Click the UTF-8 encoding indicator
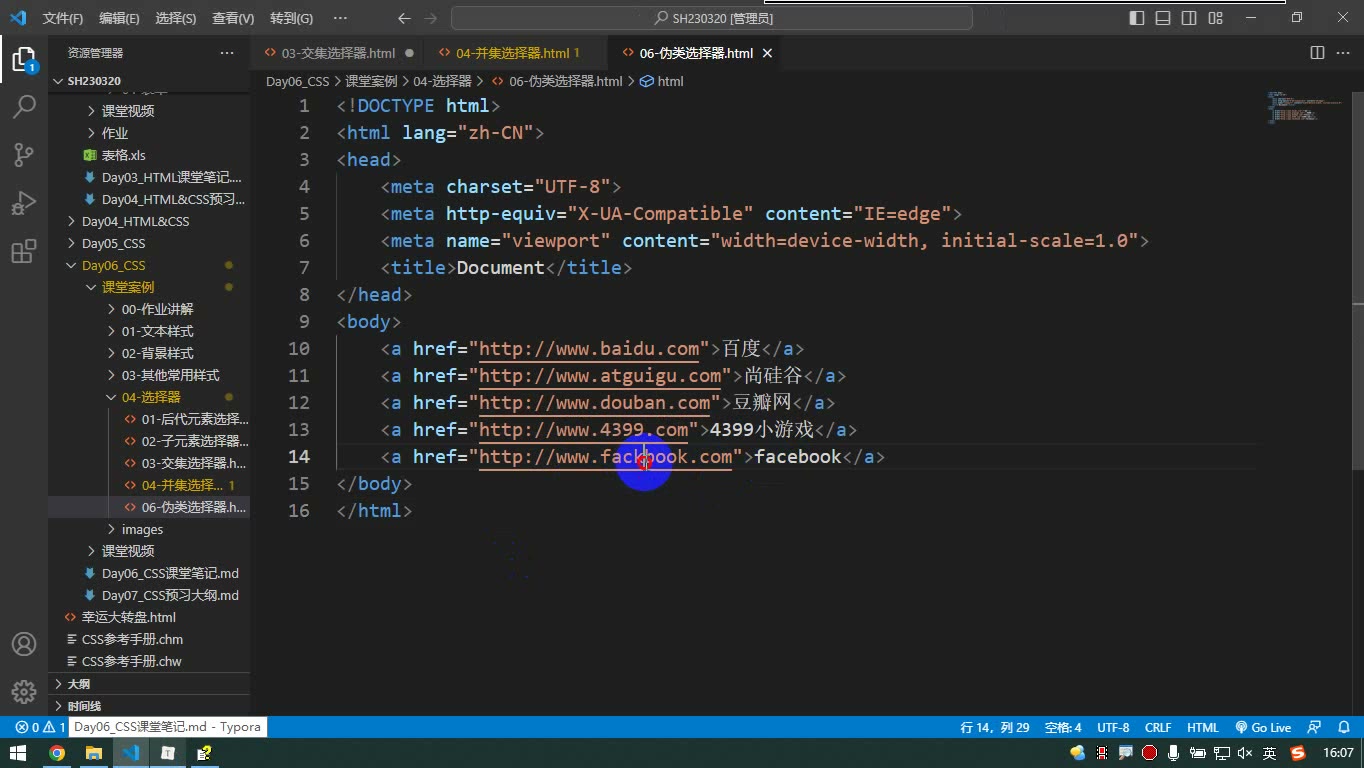 1113,727
